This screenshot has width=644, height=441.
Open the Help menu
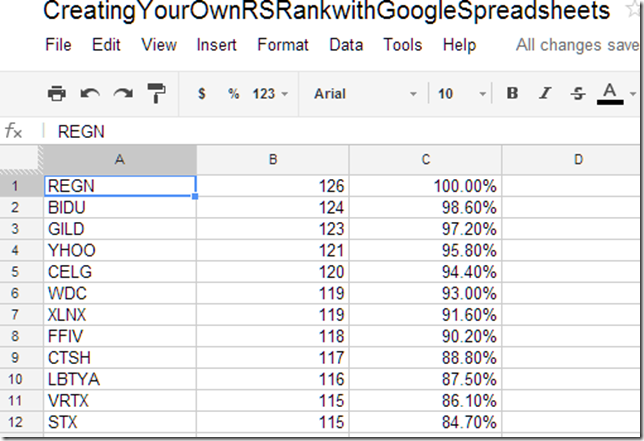tap(459, 44)
